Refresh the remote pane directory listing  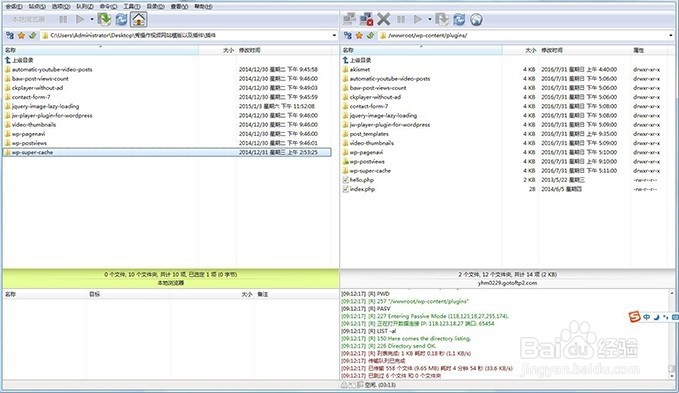pos(459,19)
